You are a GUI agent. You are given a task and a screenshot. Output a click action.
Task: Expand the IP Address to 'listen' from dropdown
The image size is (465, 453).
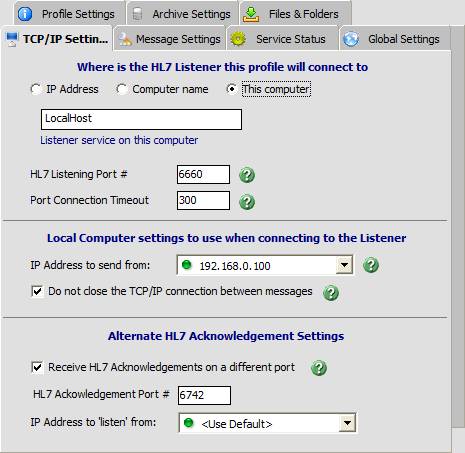tap(347, 423)
